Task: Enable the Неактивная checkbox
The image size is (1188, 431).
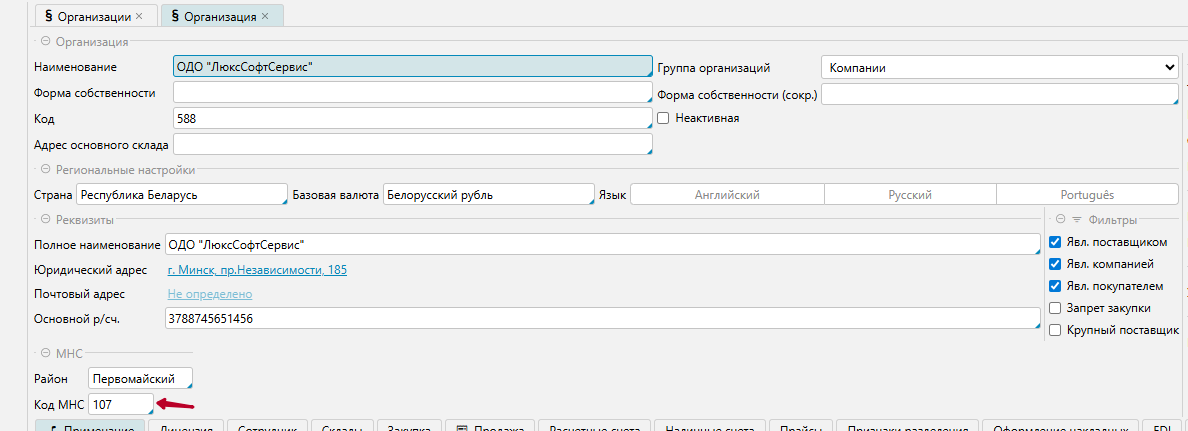Action: 663,118
